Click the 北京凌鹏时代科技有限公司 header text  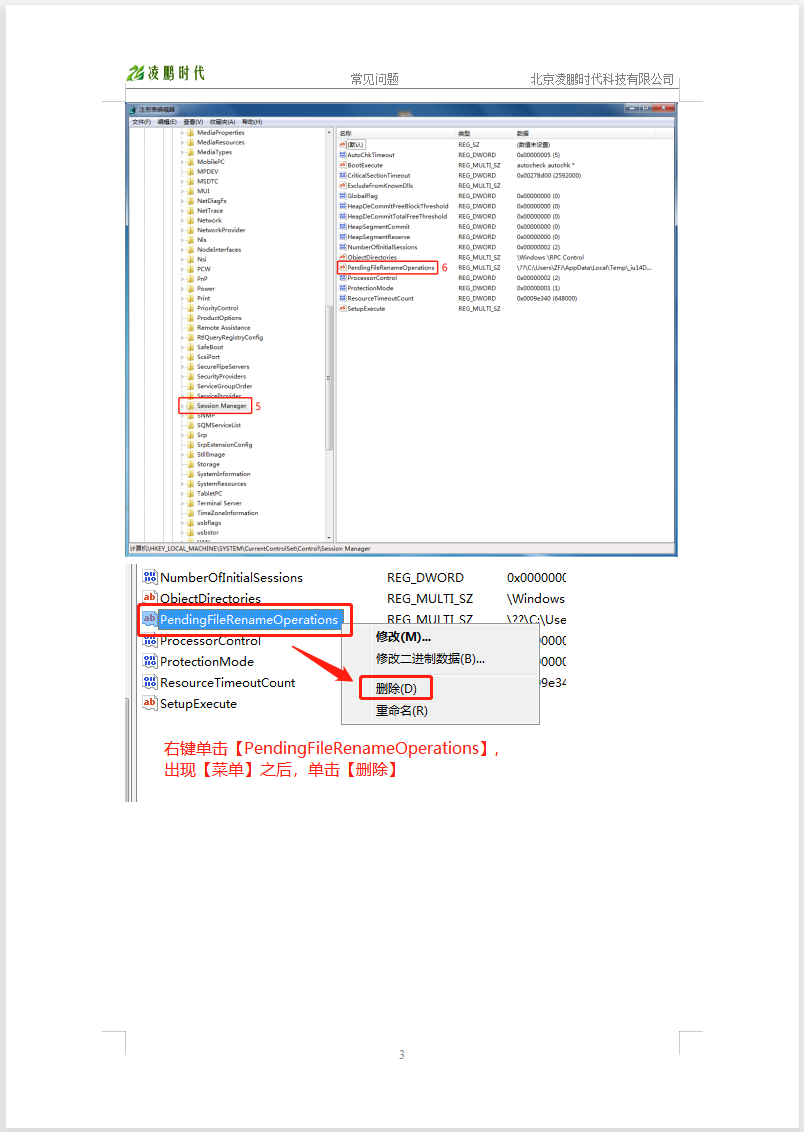[x=602, y=79]
